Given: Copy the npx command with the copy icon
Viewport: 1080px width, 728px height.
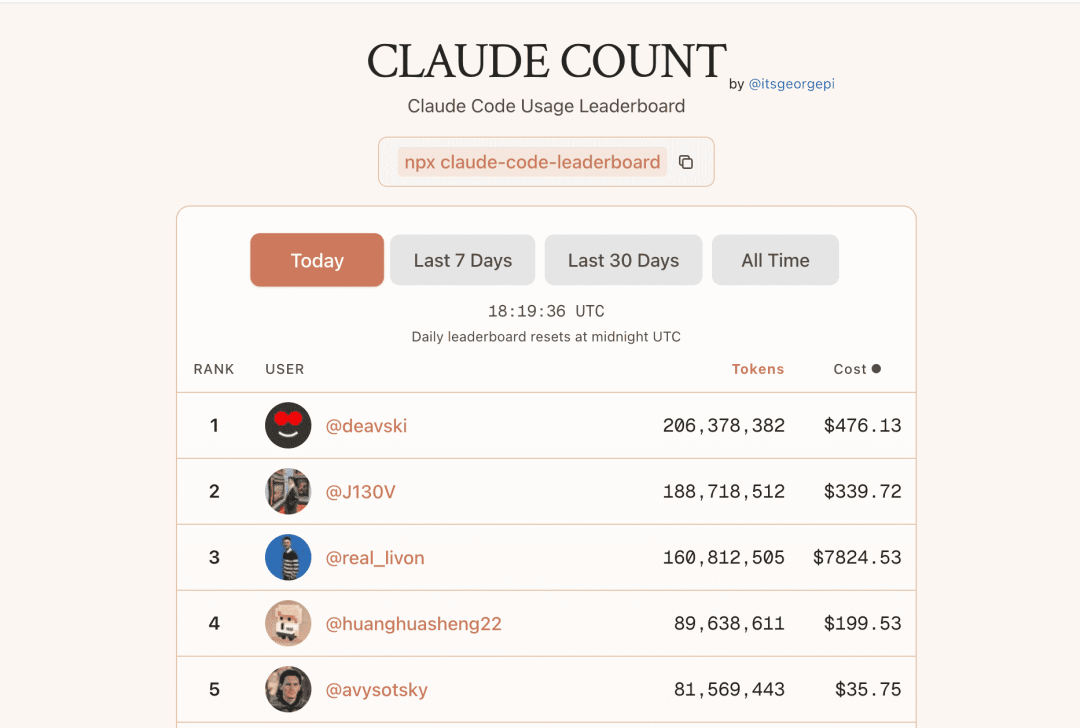Looking at the screenshot, I should [x=686, y=161].
